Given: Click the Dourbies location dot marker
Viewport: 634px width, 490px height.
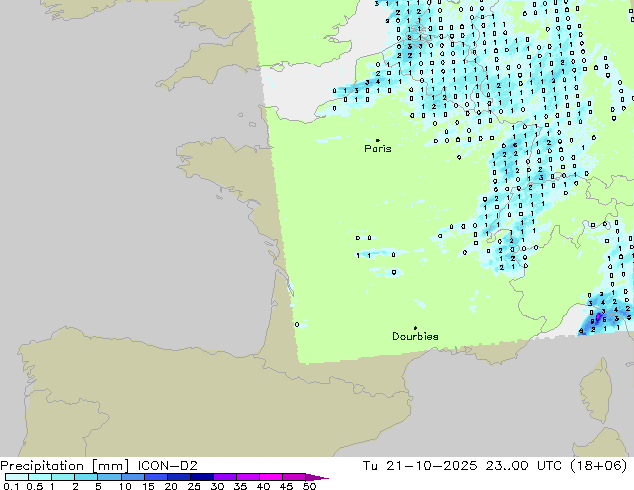Looking at the screenshot, I should pos(415,328).
